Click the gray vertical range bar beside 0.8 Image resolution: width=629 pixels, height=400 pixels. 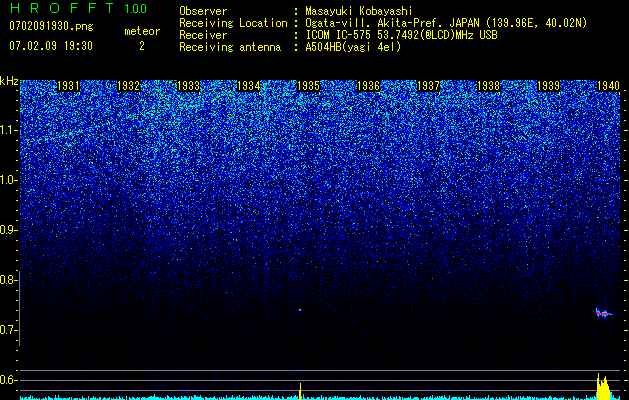[x=19, y=308]
